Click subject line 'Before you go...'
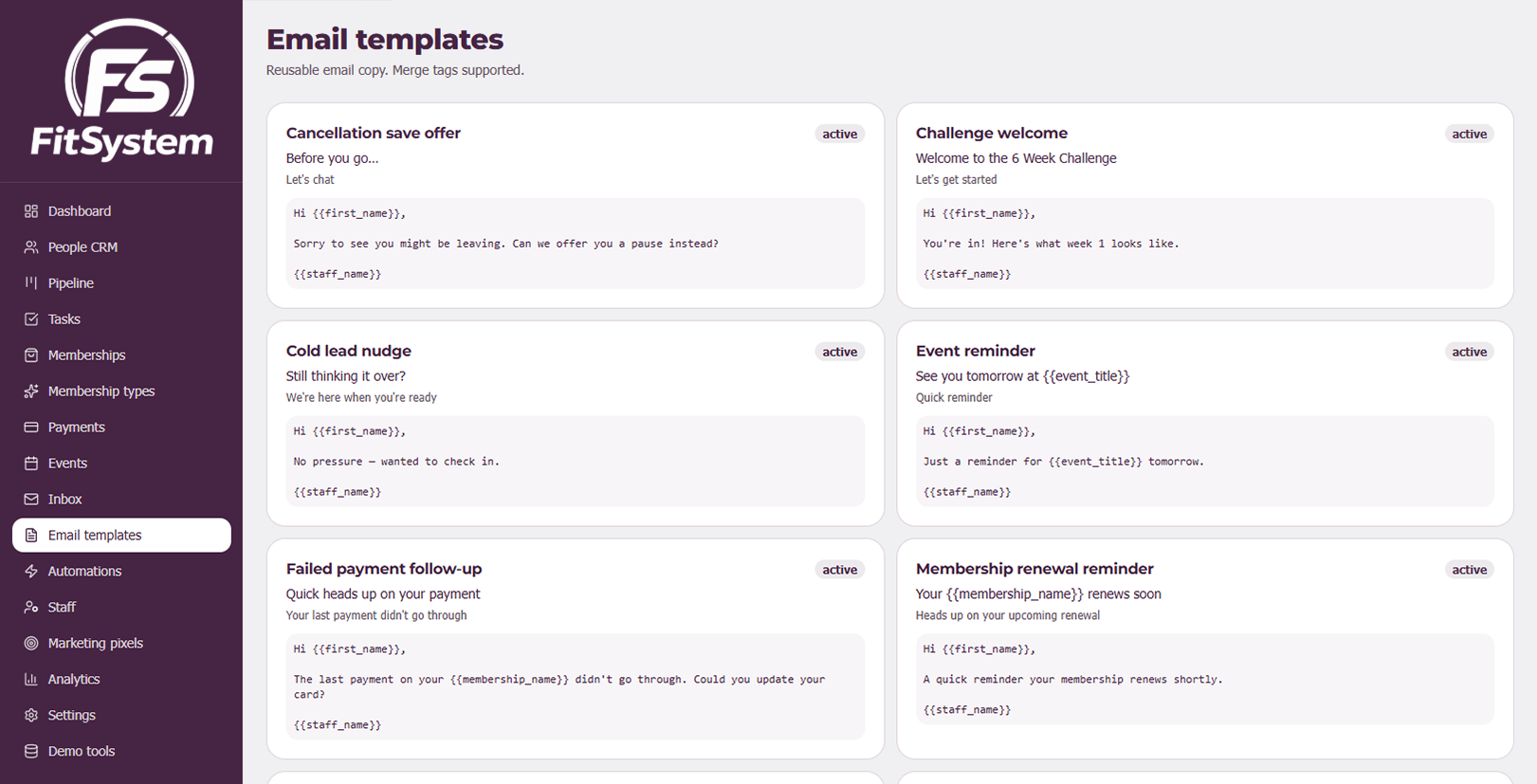1537x784 pixels. click(332, 158)
